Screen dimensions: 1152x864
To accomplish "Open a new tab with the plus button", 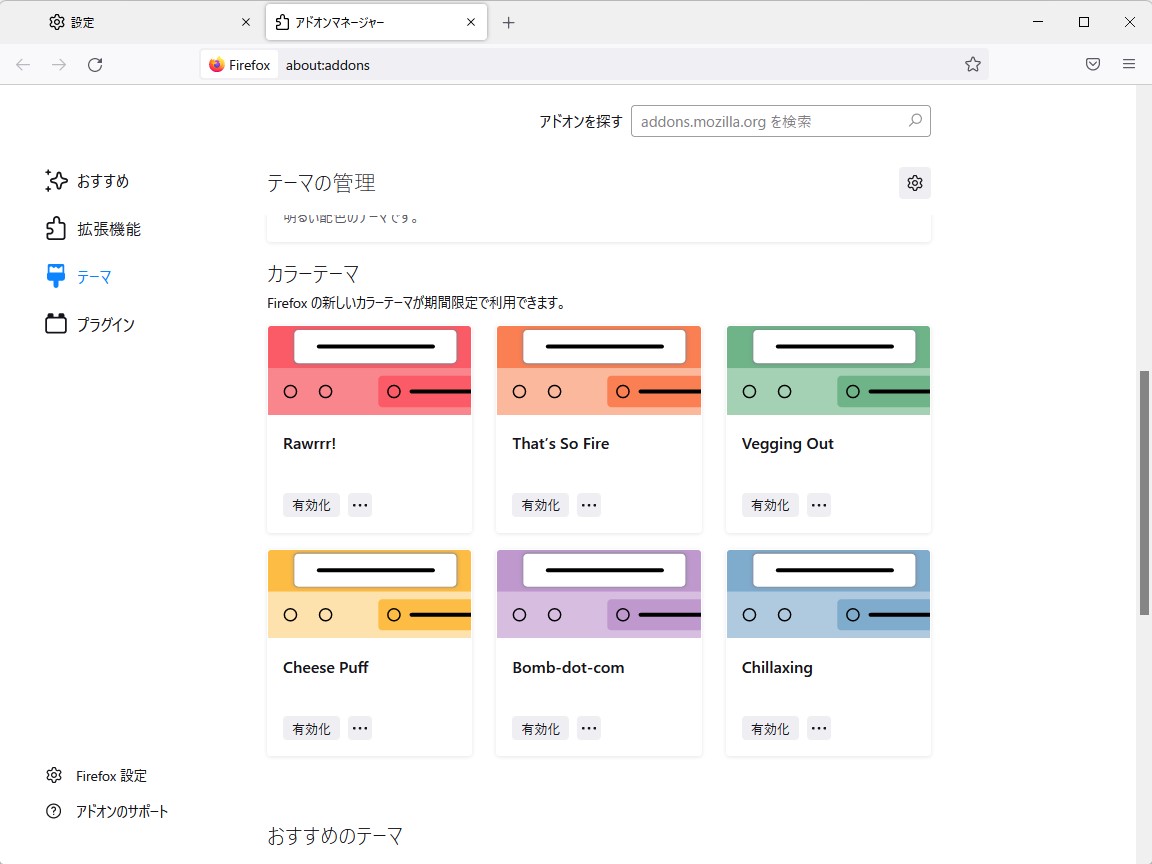I will point(510,21).
